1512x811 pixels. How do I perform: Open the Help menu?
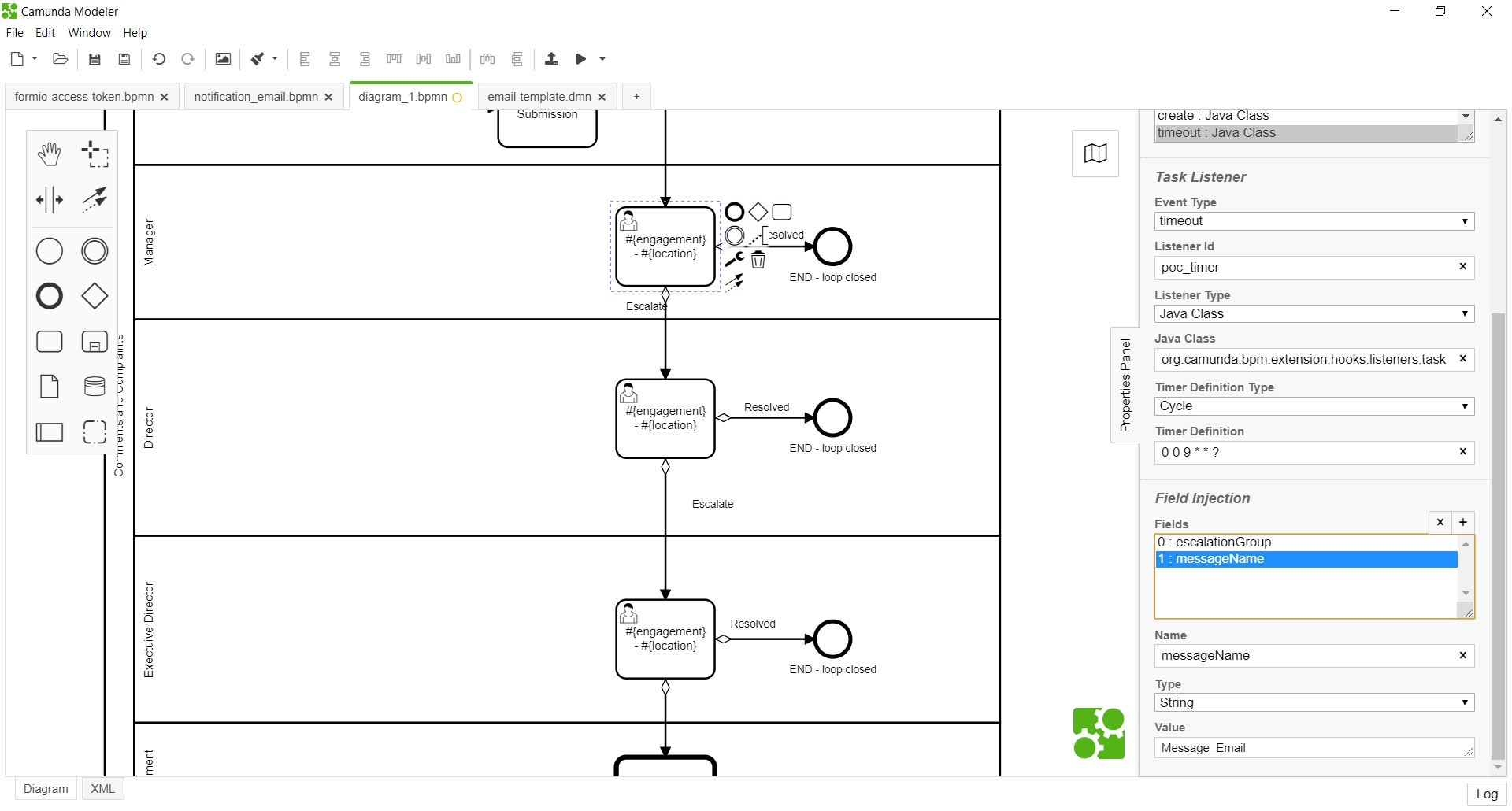pyautogui.click(x=135, y=33)
